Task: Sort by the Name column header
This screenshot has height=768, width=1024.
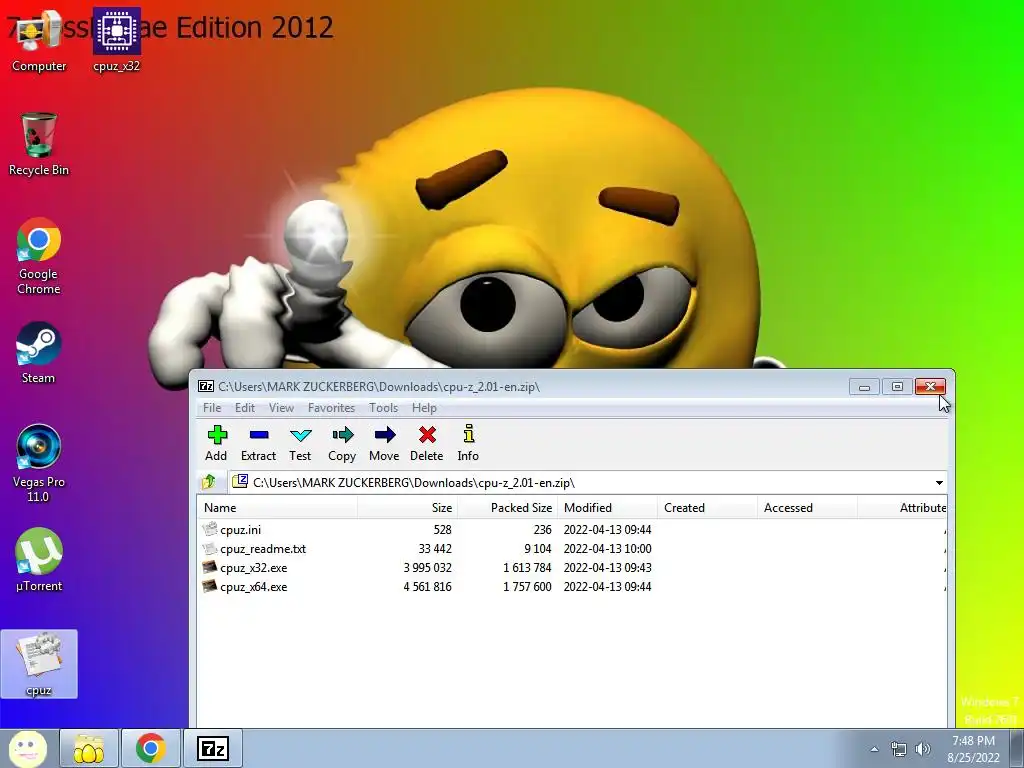Action: (277, 507)
